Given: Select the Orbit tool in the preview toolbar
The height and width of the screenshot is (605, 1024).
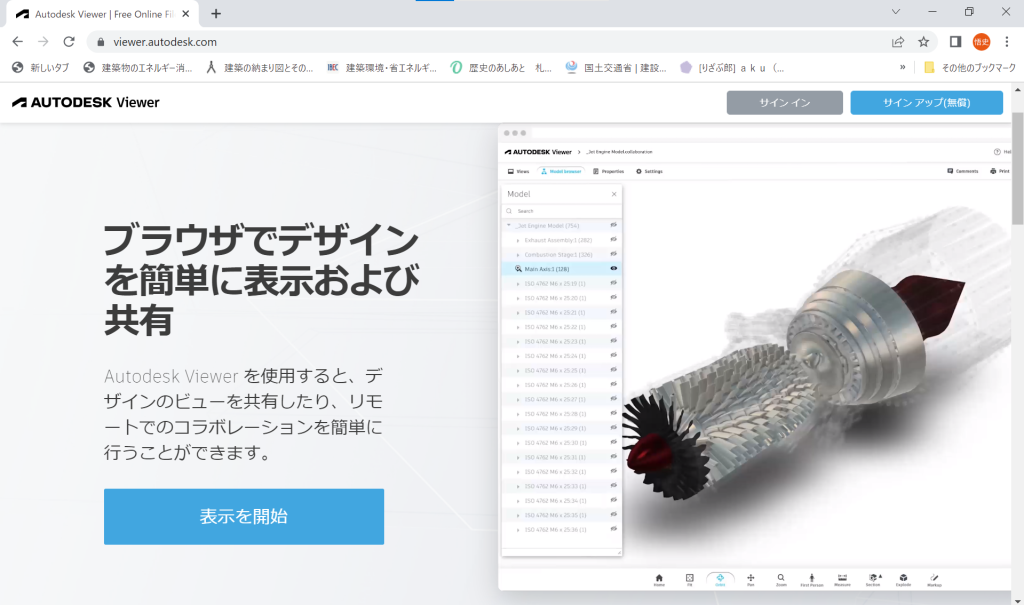Looking at the screenshot, I should [x=720, y=580].
